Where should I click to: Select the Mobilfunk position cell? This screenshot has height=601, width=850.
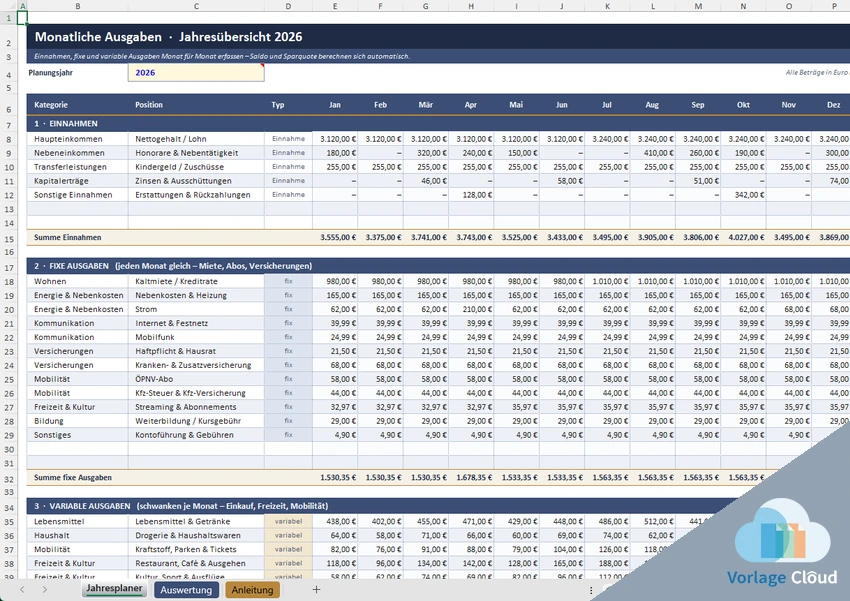(x=196, y=338)
